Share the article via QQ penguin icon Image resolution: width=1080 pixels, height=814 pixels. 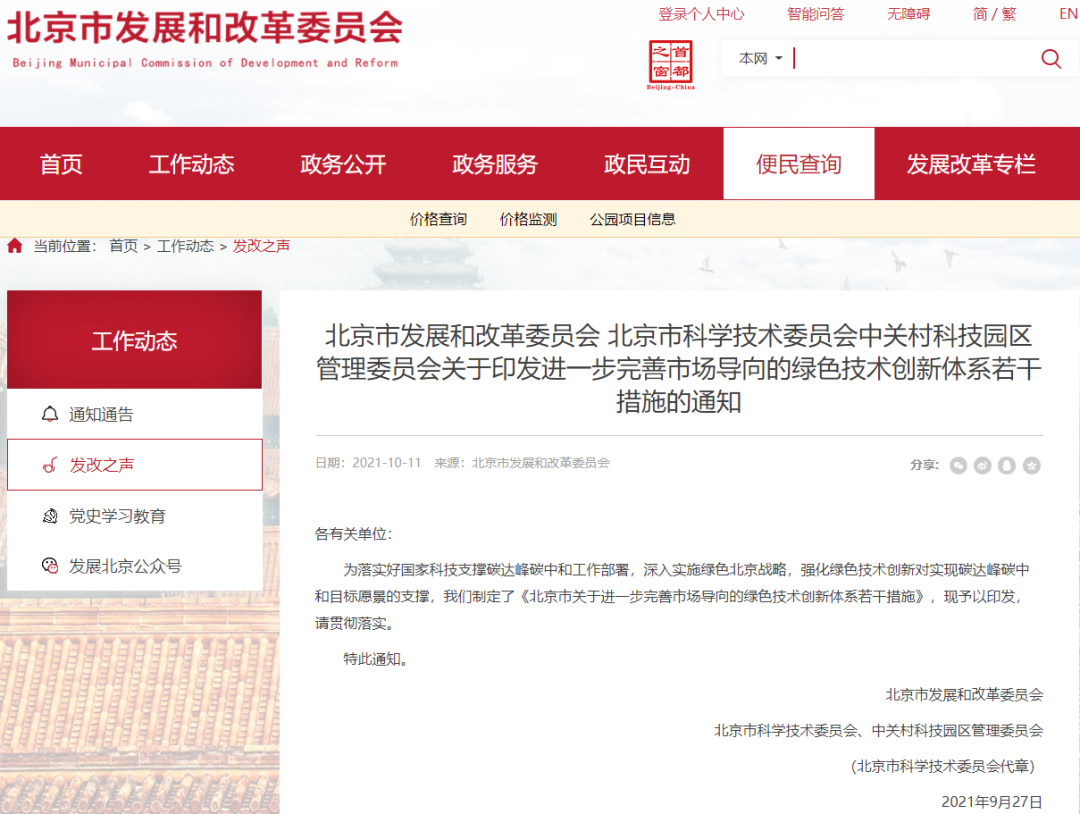(x=1006, y=466)
